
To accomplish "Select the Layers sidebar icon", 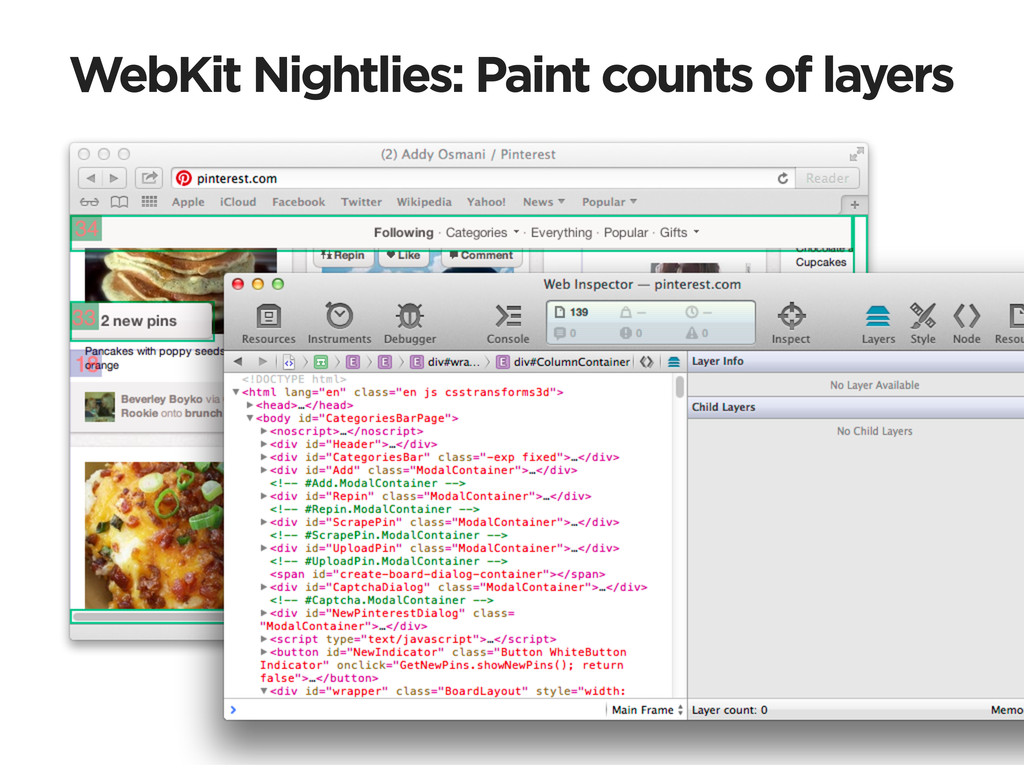I will [x=878, y=322].
